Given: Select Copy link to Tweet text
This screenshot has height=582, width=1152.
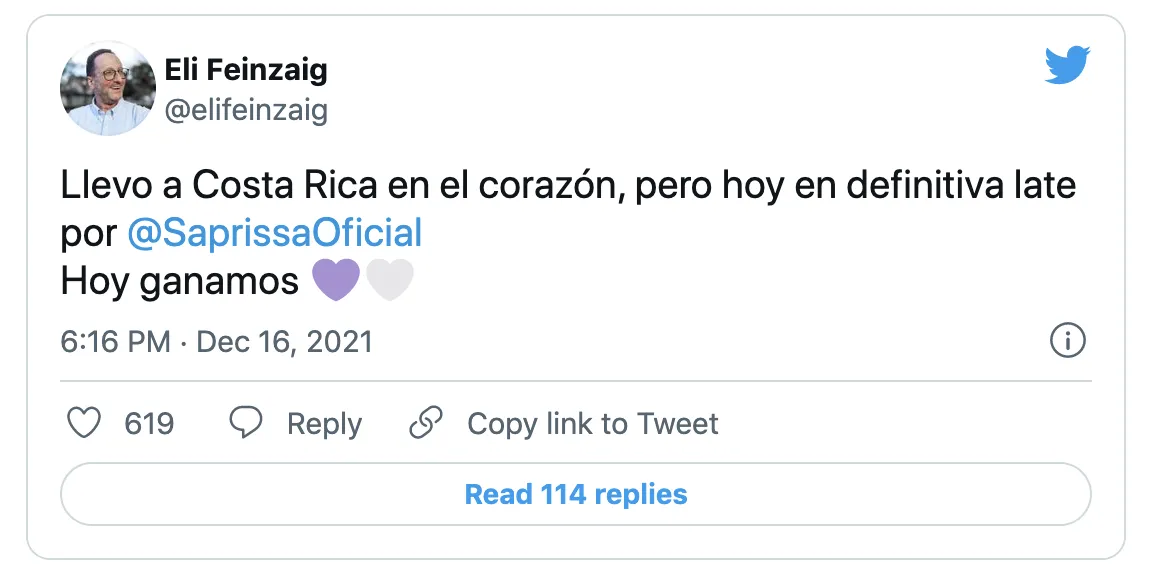Looking at the screenshot, I should point(593,424).
